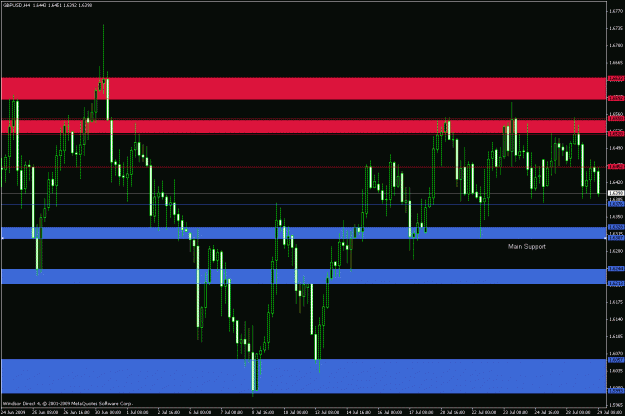625x416 pixels.
Task: Click the 'Main Support' text label
Action: click(527, 247)
